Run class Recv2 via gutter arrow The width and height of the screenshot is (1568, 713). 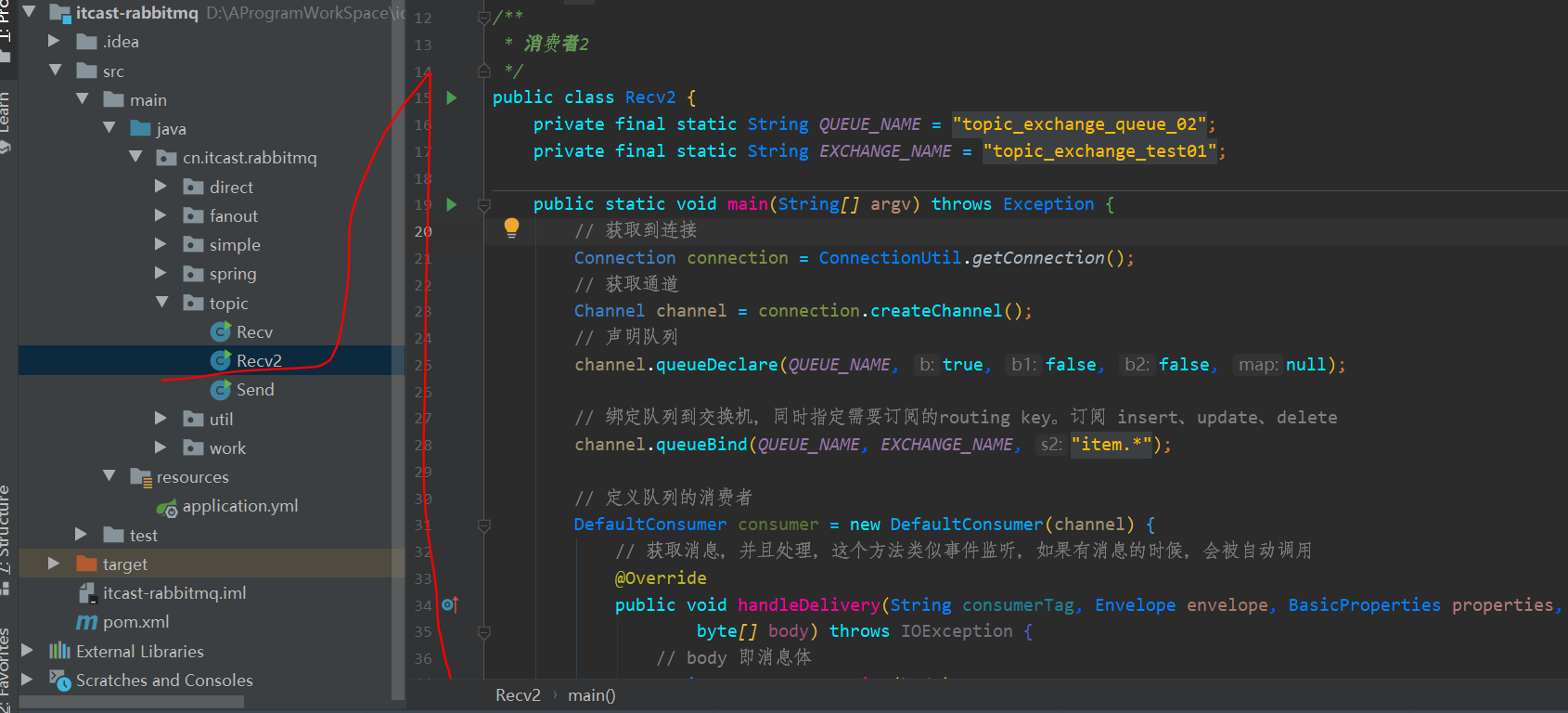pos(452,97)
